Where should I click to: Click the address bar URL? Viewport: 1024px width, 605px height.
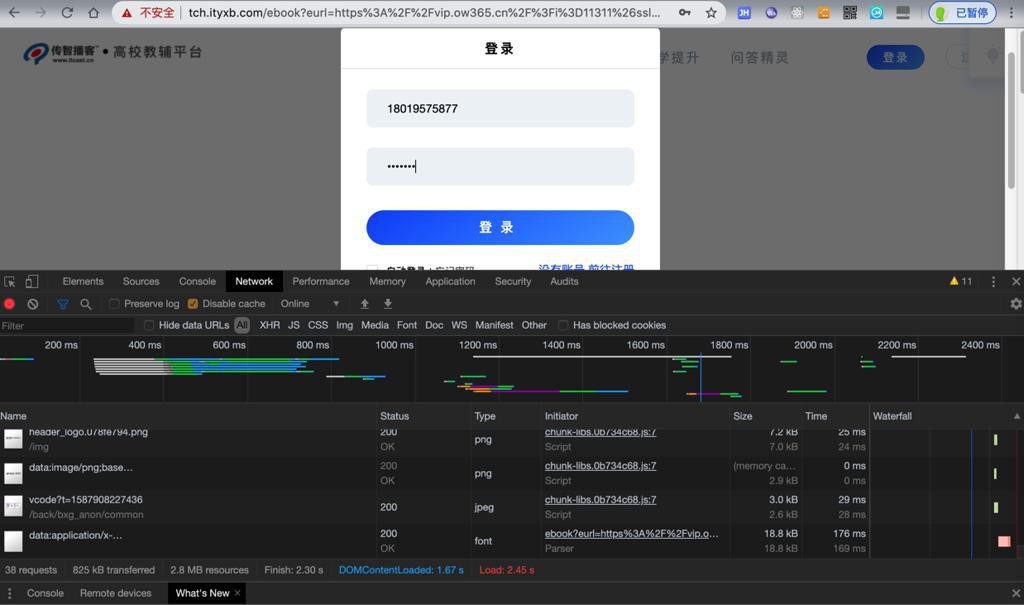click(424, 12)
